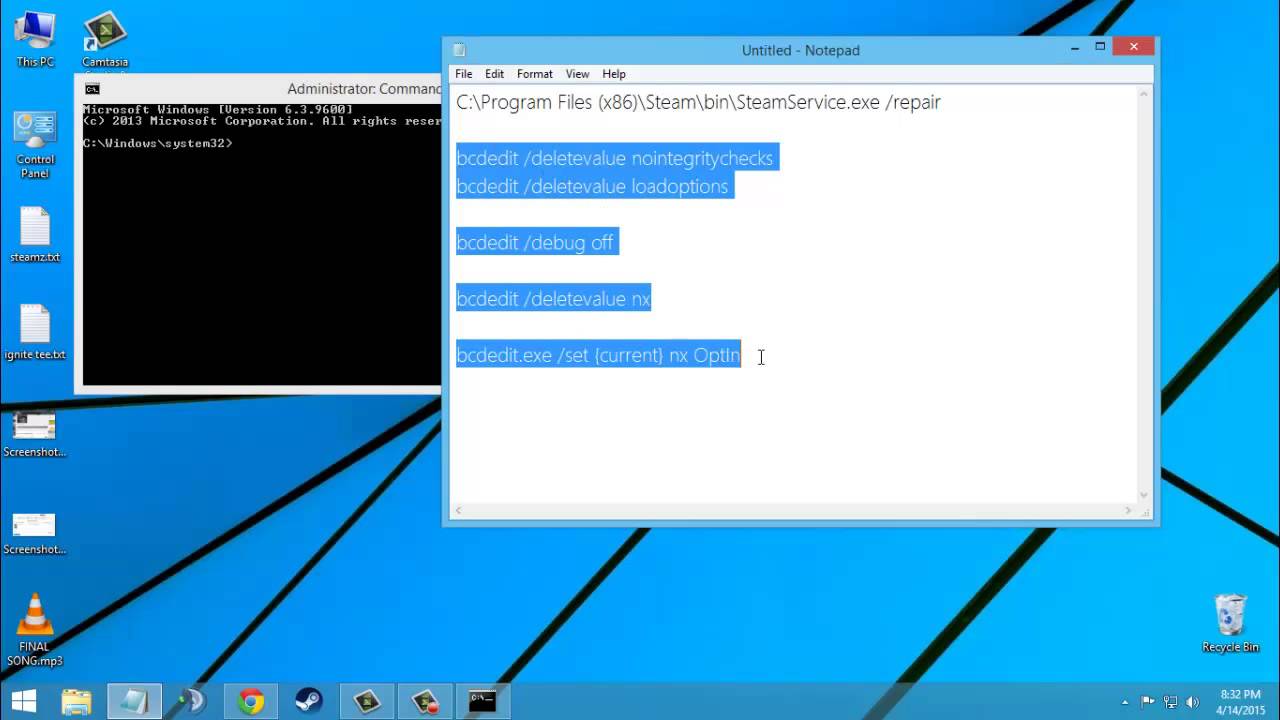Open the Camtasia Recorder taskbar icon
This screenshot has height=720, width=1280.
[x=424, y=701]
